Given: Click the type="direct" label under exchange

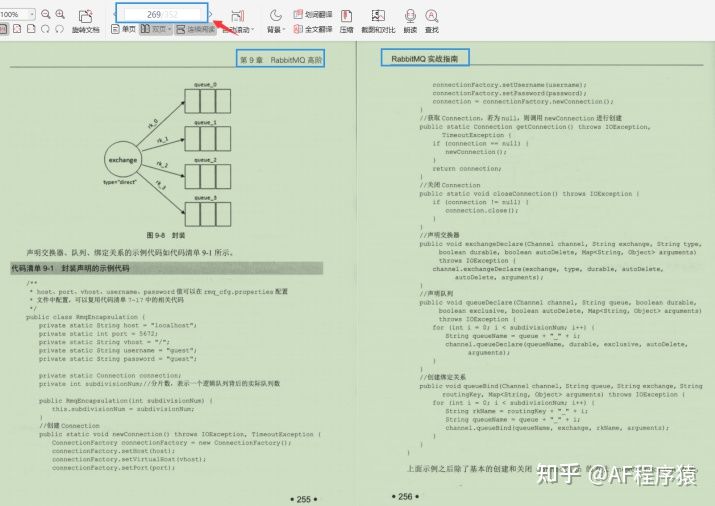Looking at the screenshot, I should [120, 182].
